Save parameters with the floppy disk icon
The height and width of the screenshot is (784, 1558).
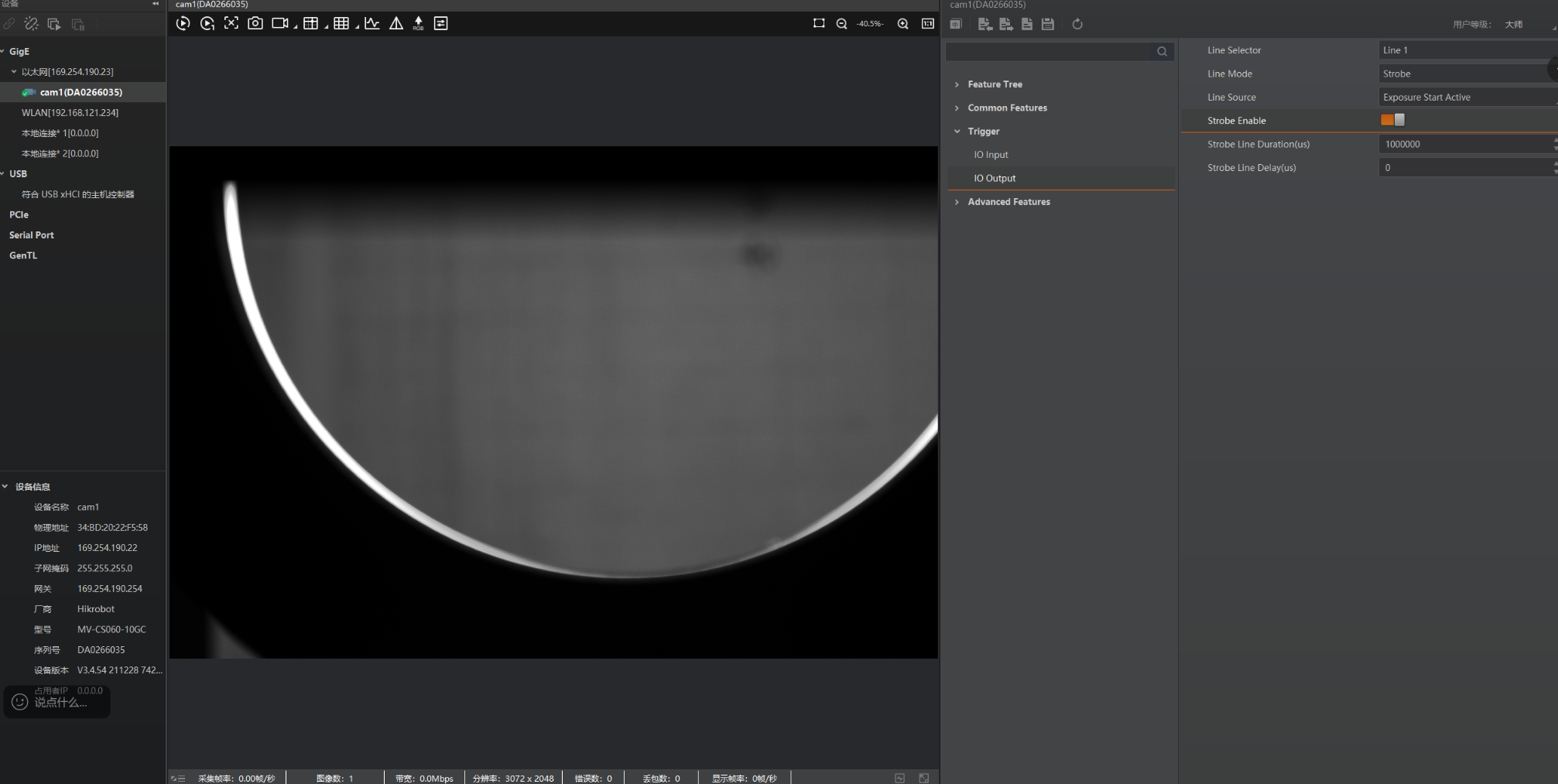pos(1048,24)
